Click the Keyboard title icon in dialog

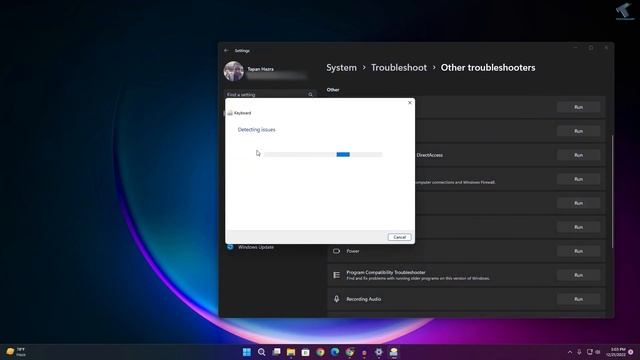point(230,113)
